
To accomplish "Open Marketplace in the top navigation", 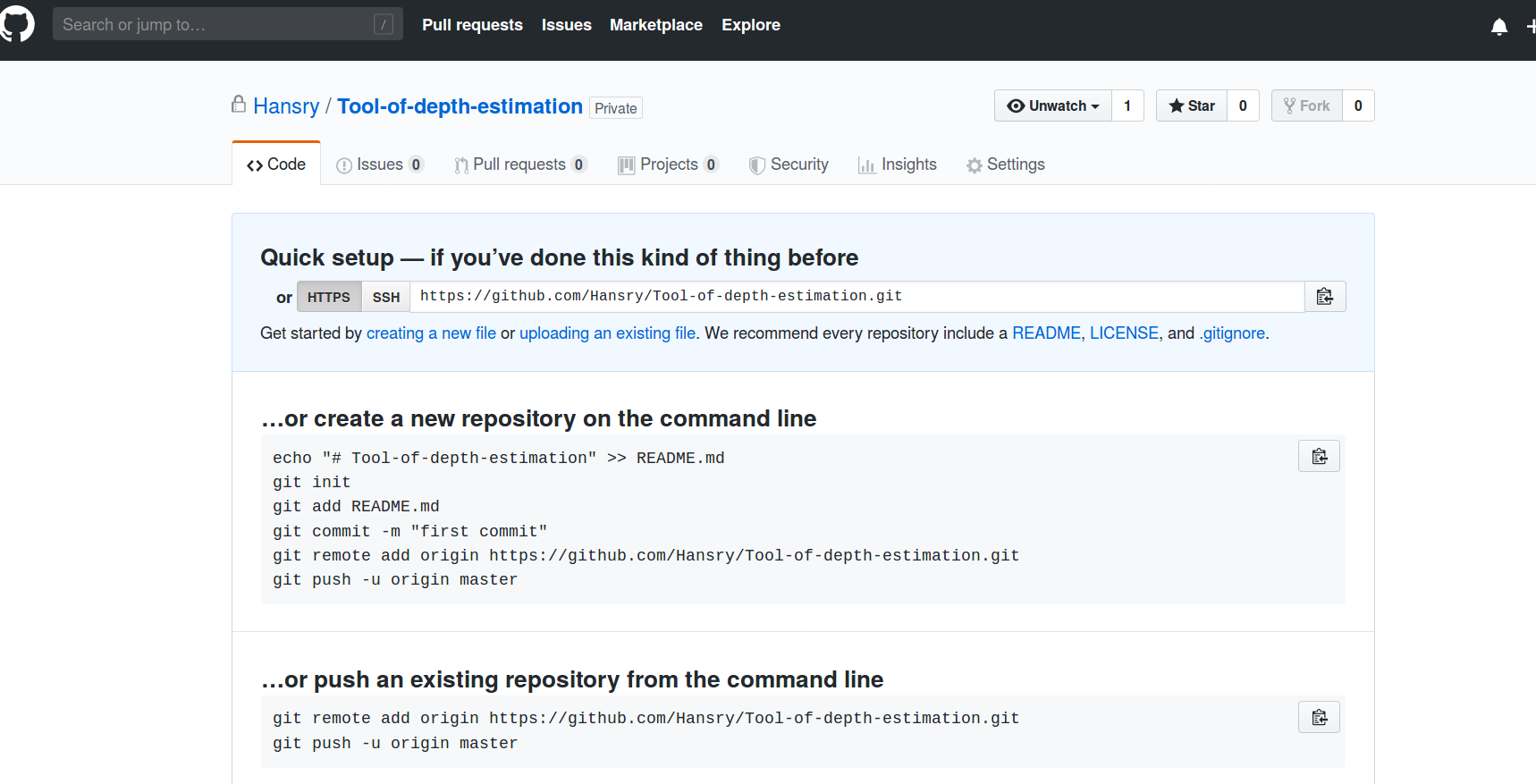I will (656, 25).
